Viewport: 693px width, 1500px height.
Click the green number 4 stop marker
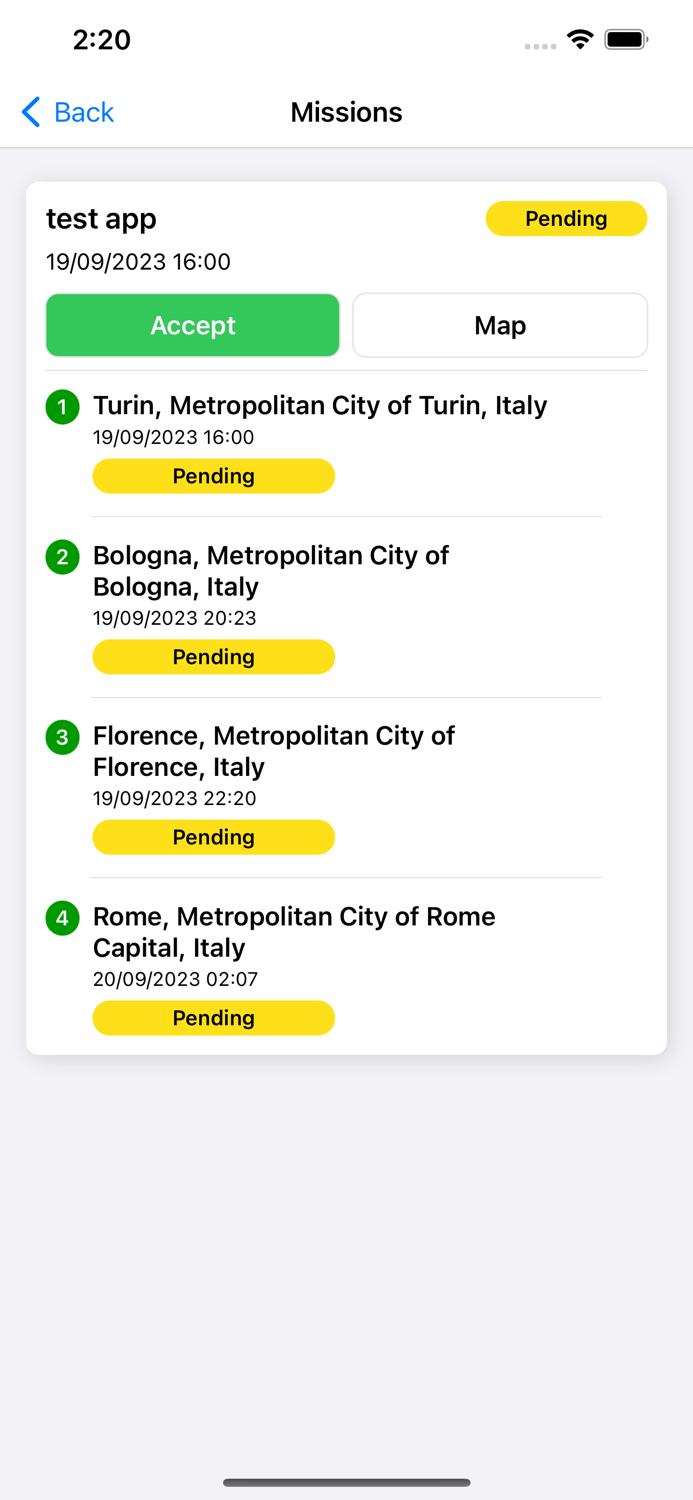click(62, 918)
